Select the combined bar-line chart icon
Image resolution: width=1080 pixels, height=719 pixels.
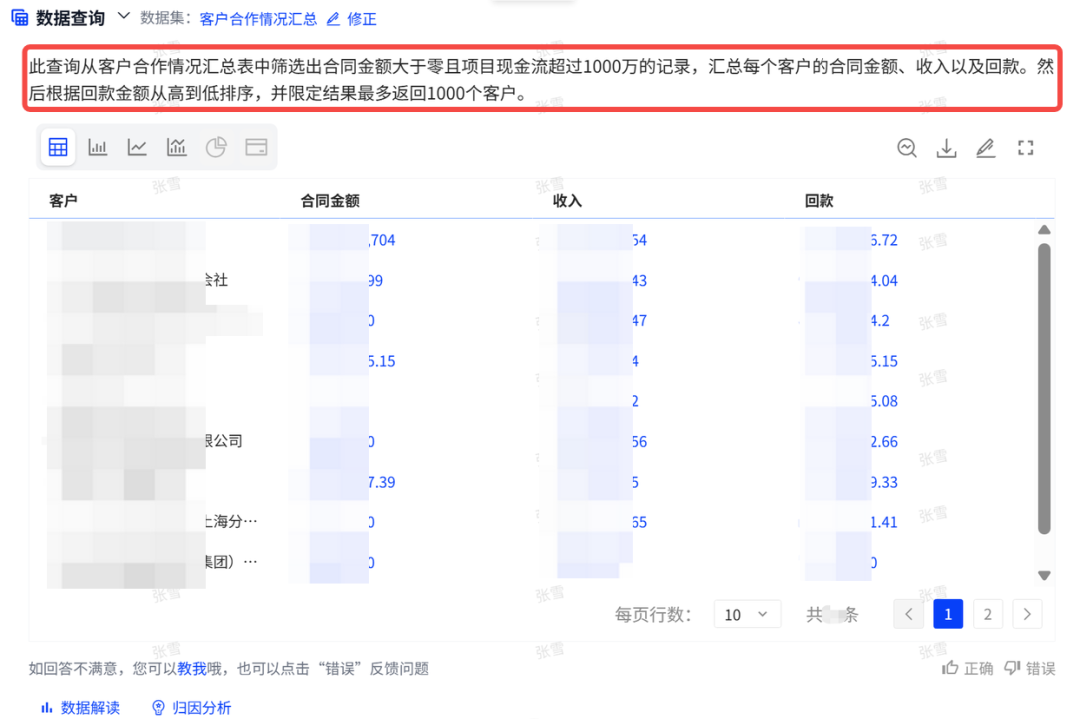pyautogui.click(x=177, y=148)
